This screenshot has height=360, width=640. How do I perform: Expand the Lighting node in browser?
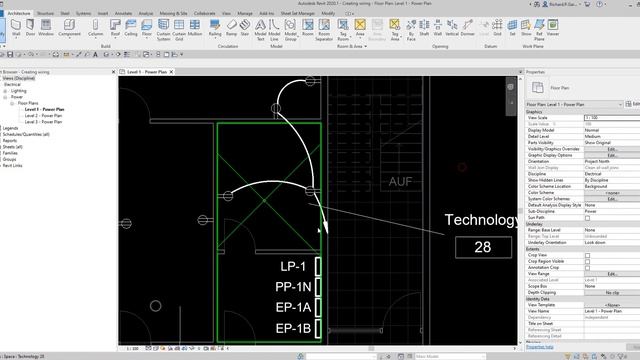[5, 91]
